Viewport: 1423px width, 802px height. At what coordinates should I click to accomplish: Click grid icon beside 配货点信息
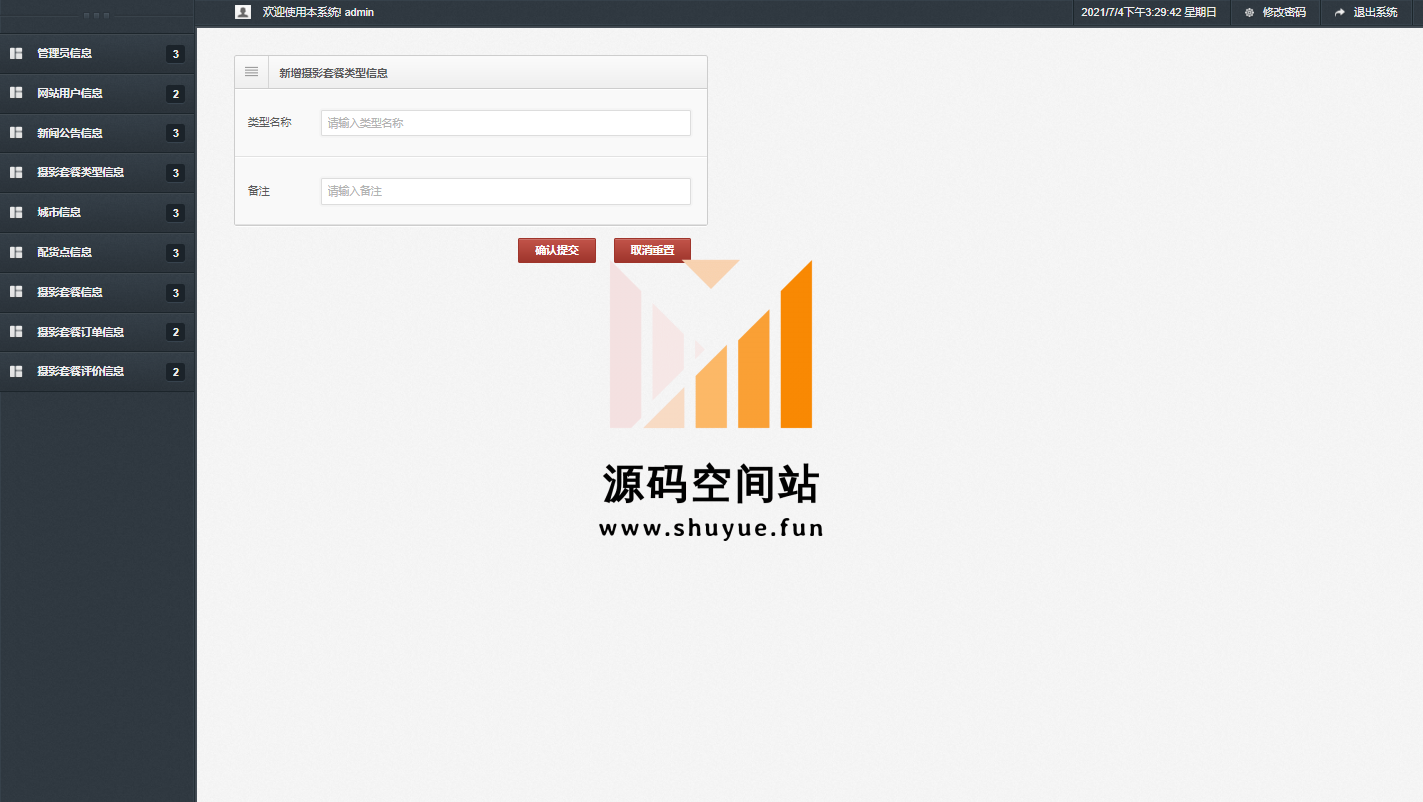16,252
